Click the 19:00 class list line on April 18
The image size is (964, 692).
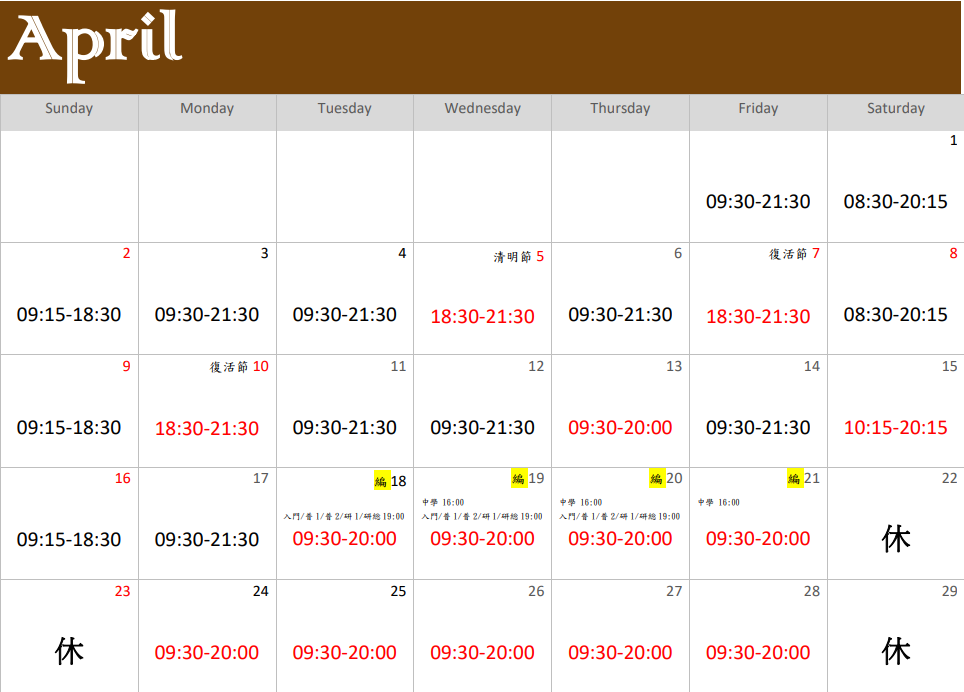coord(344,516)
